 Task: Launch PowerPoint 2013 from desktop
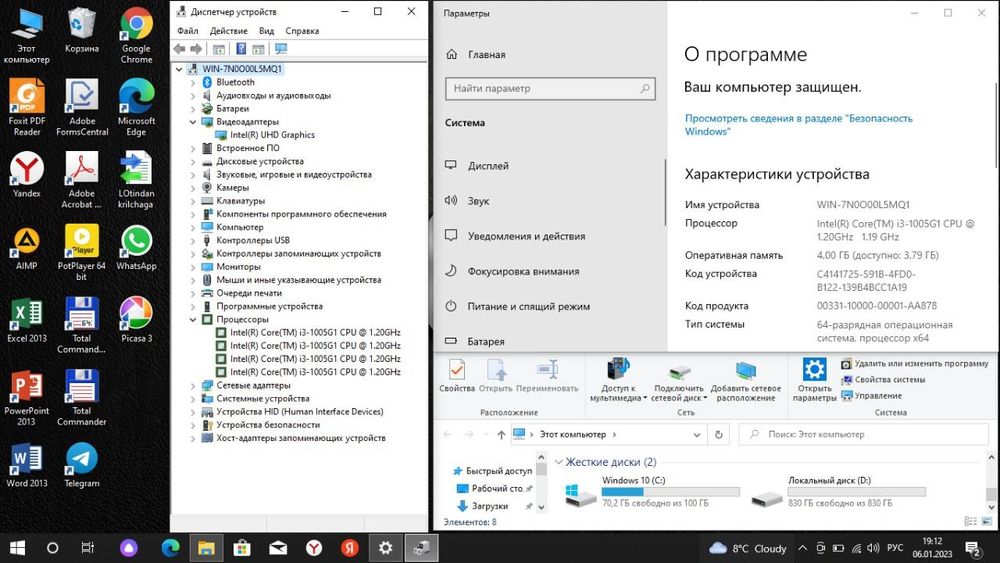[27, 398]
